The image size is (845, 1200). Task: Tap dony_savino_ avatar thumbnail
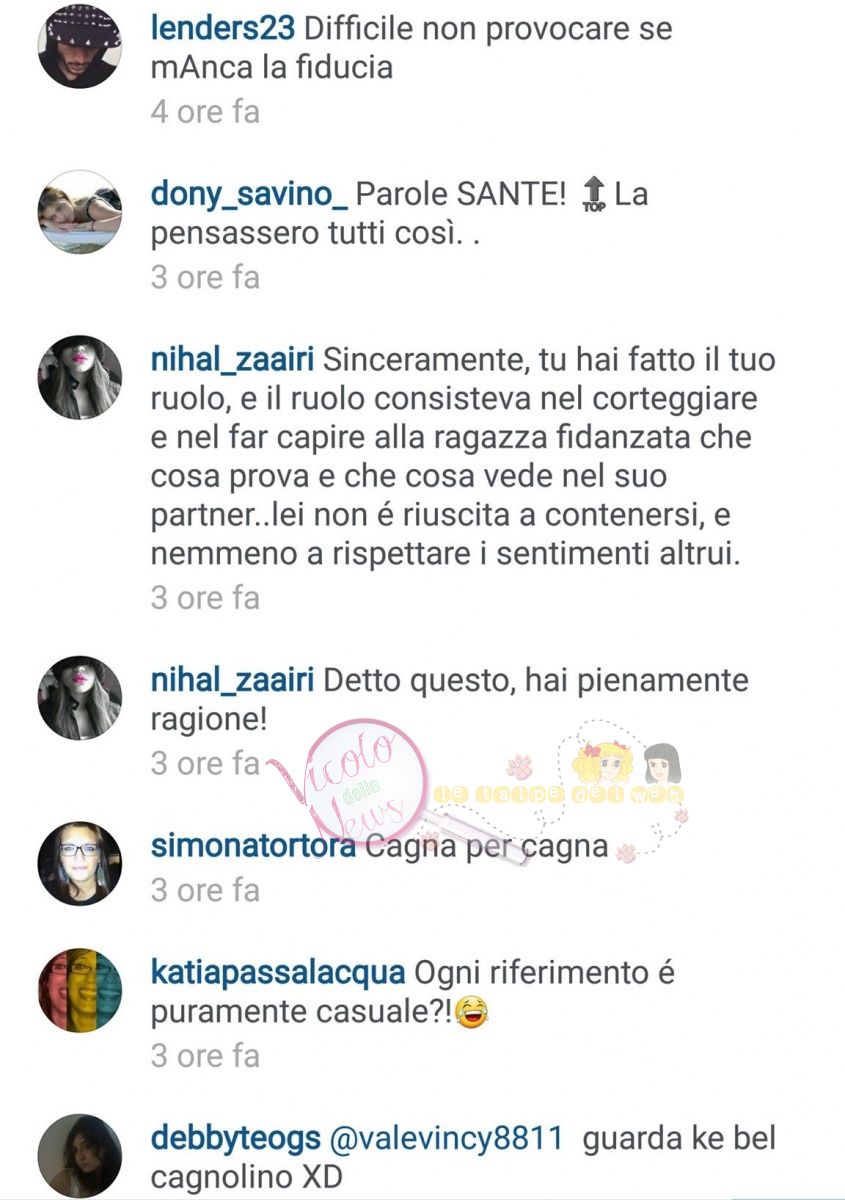click(x=80, y=212)
